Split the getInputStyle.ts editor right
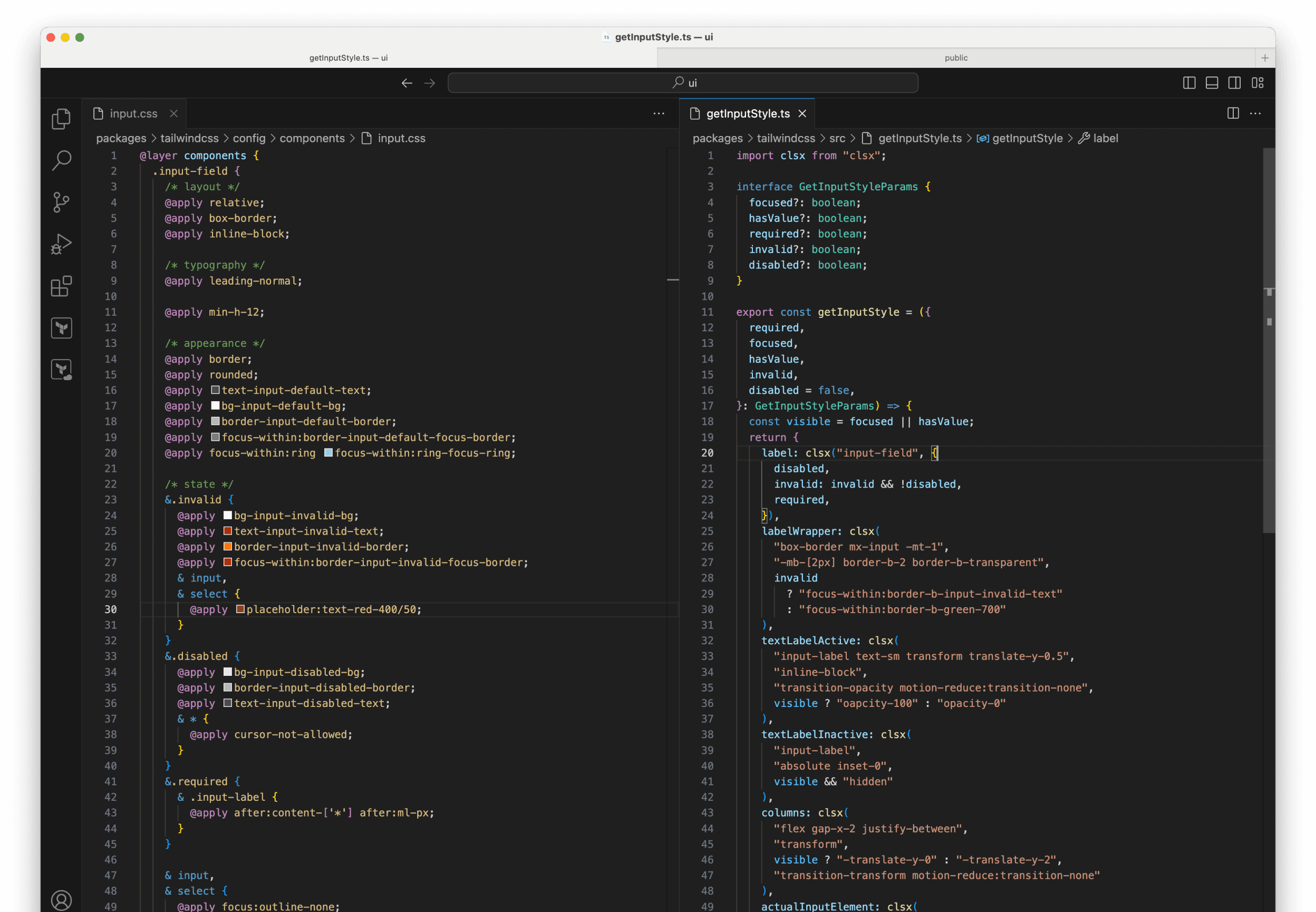Image resolution: width=1316 pixels, height=912 pixels. [1233, 113]
